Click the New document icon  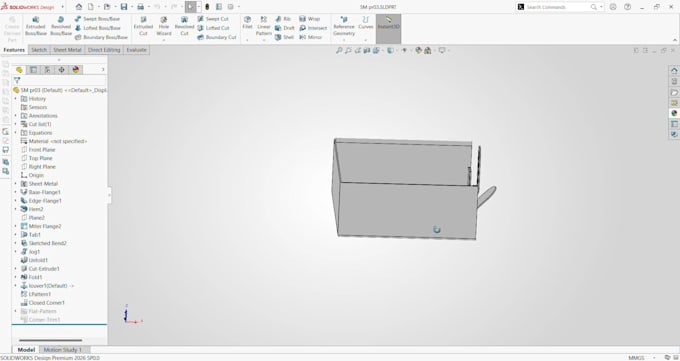point(91,7)
